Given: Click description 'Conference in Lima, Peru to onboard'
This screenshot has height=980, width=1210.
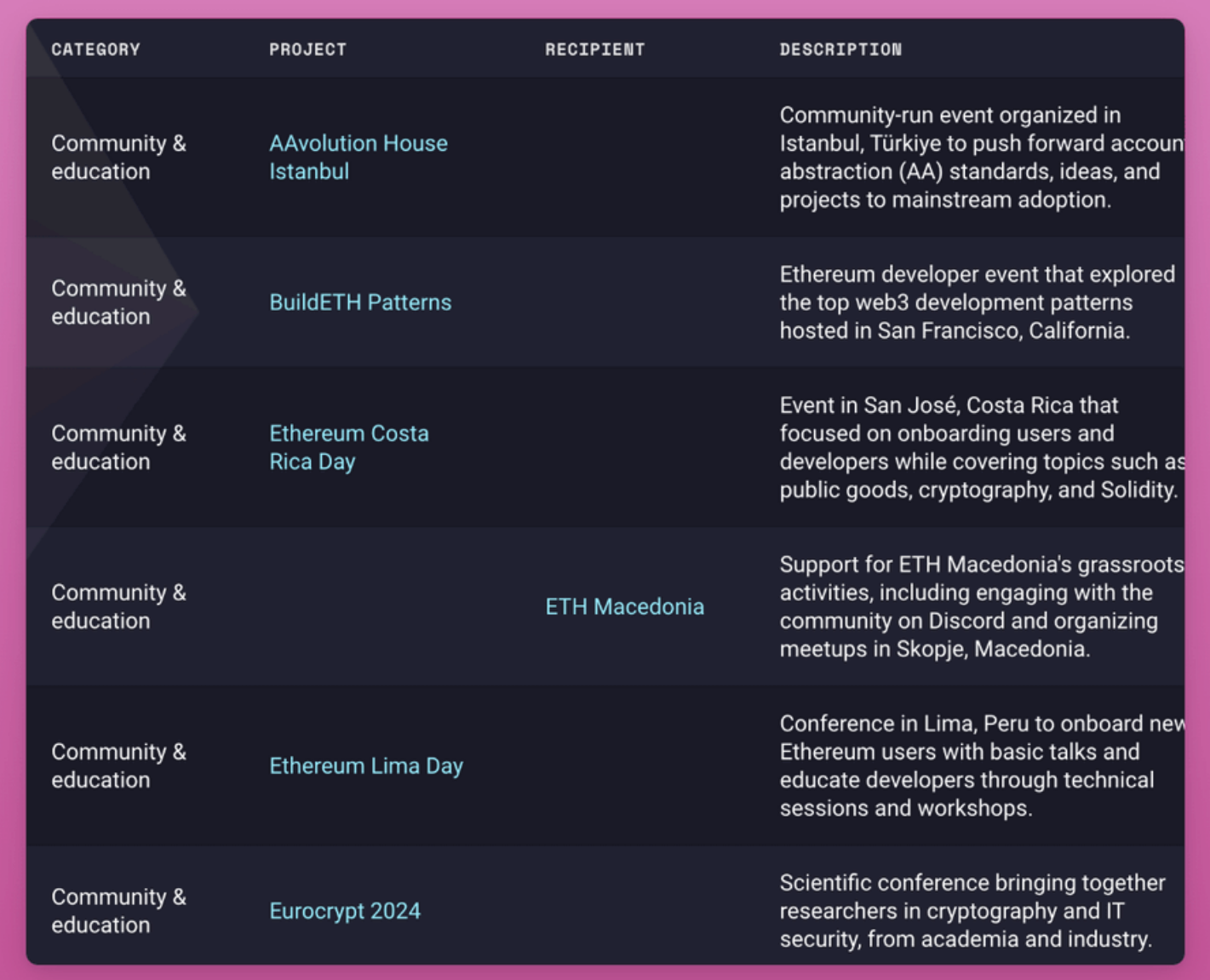Looking at the screenshot, I should pyautogui.click(x=982, y=765).
